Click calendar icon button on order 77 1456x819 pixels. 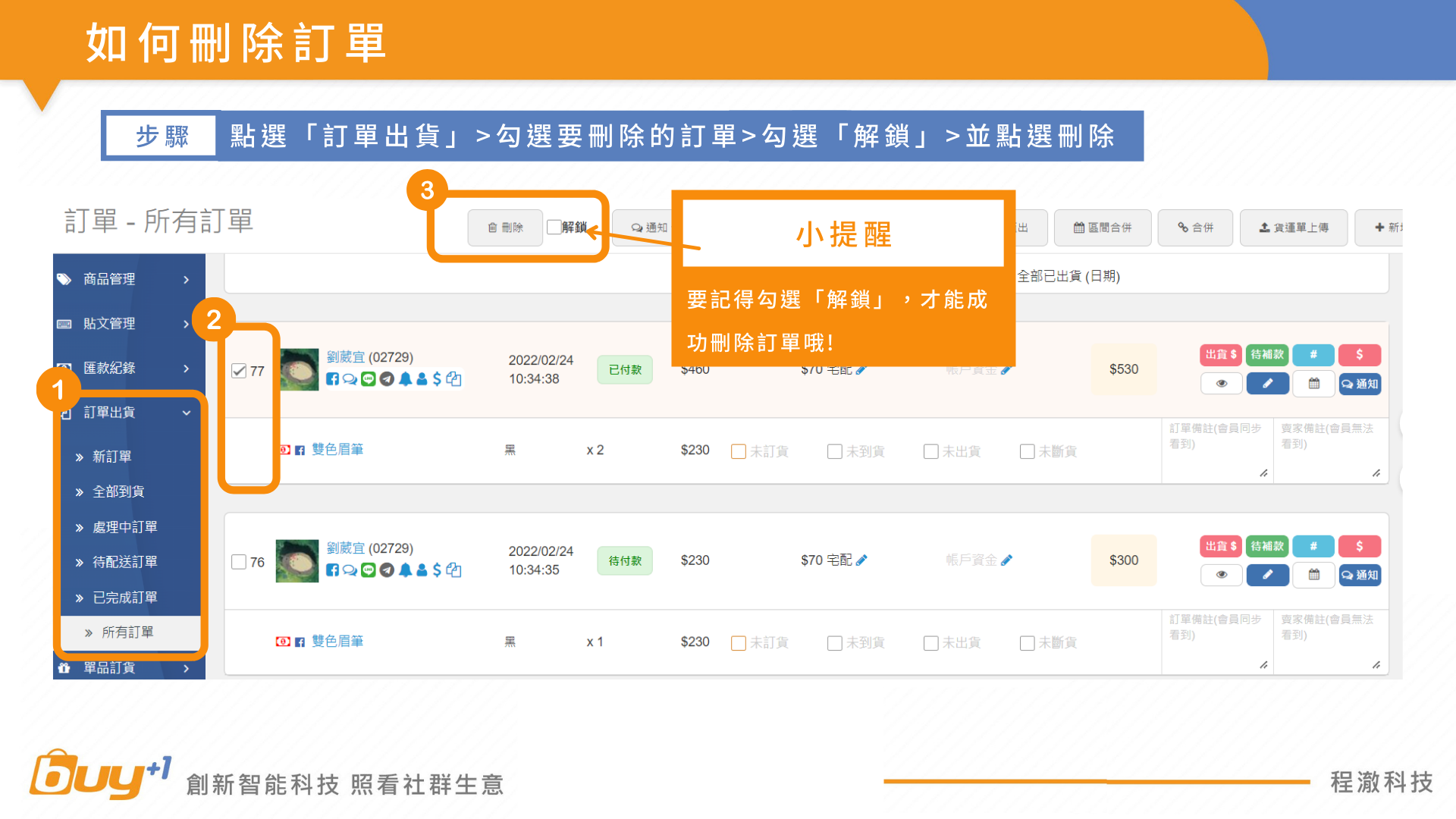1313,384
